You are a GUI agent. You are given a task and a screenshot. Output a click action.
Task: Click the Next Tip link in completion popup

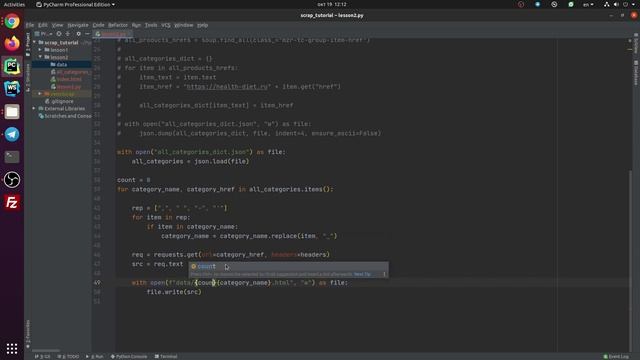click(362, 274)
